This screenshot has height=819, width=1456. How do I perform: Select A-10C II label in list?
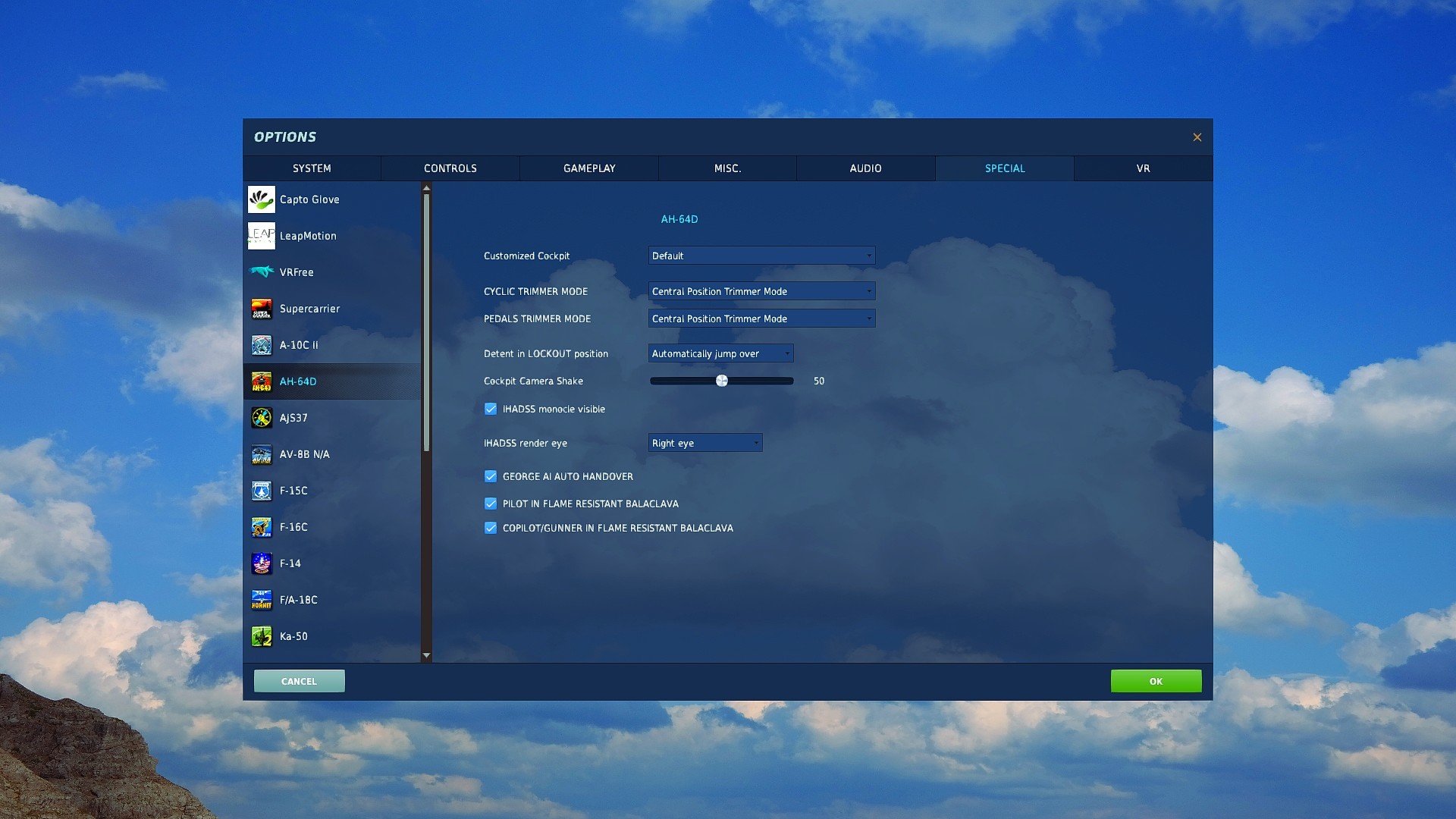(299, 345)
